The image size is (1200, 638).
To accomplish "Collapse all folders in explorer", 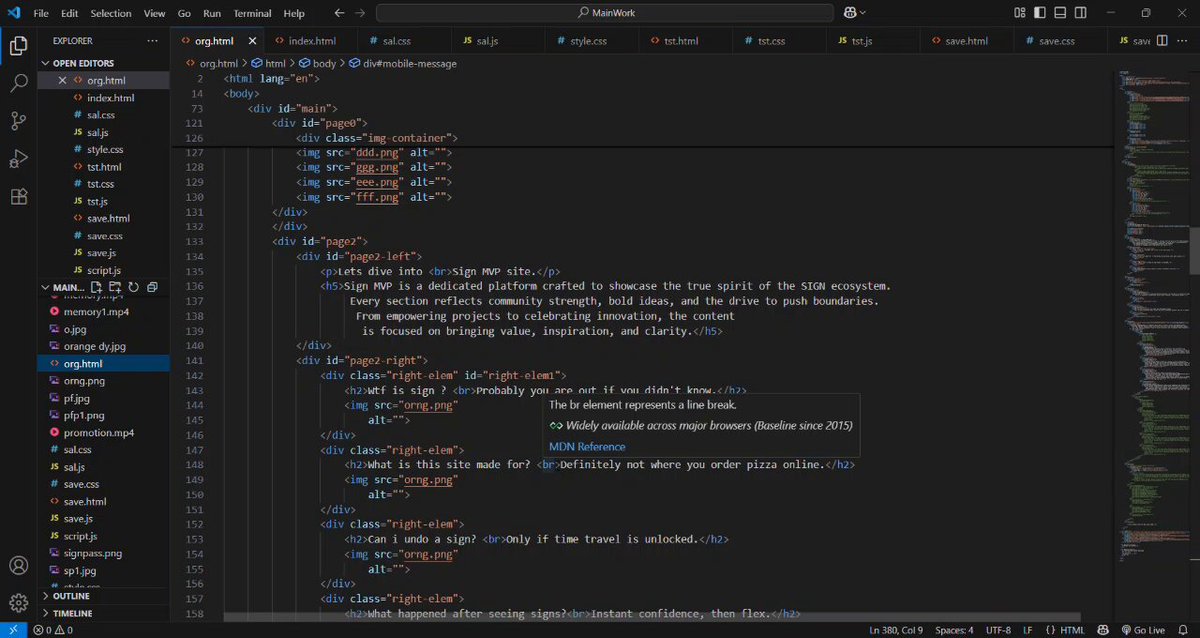I will tap(152, 287).
